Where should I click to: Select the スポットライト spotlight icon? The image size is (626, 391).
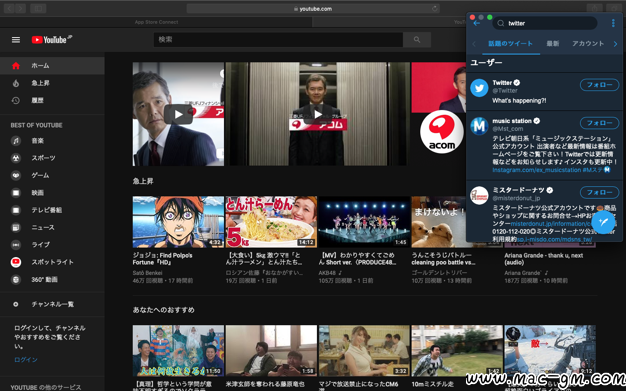coord(16,262)
